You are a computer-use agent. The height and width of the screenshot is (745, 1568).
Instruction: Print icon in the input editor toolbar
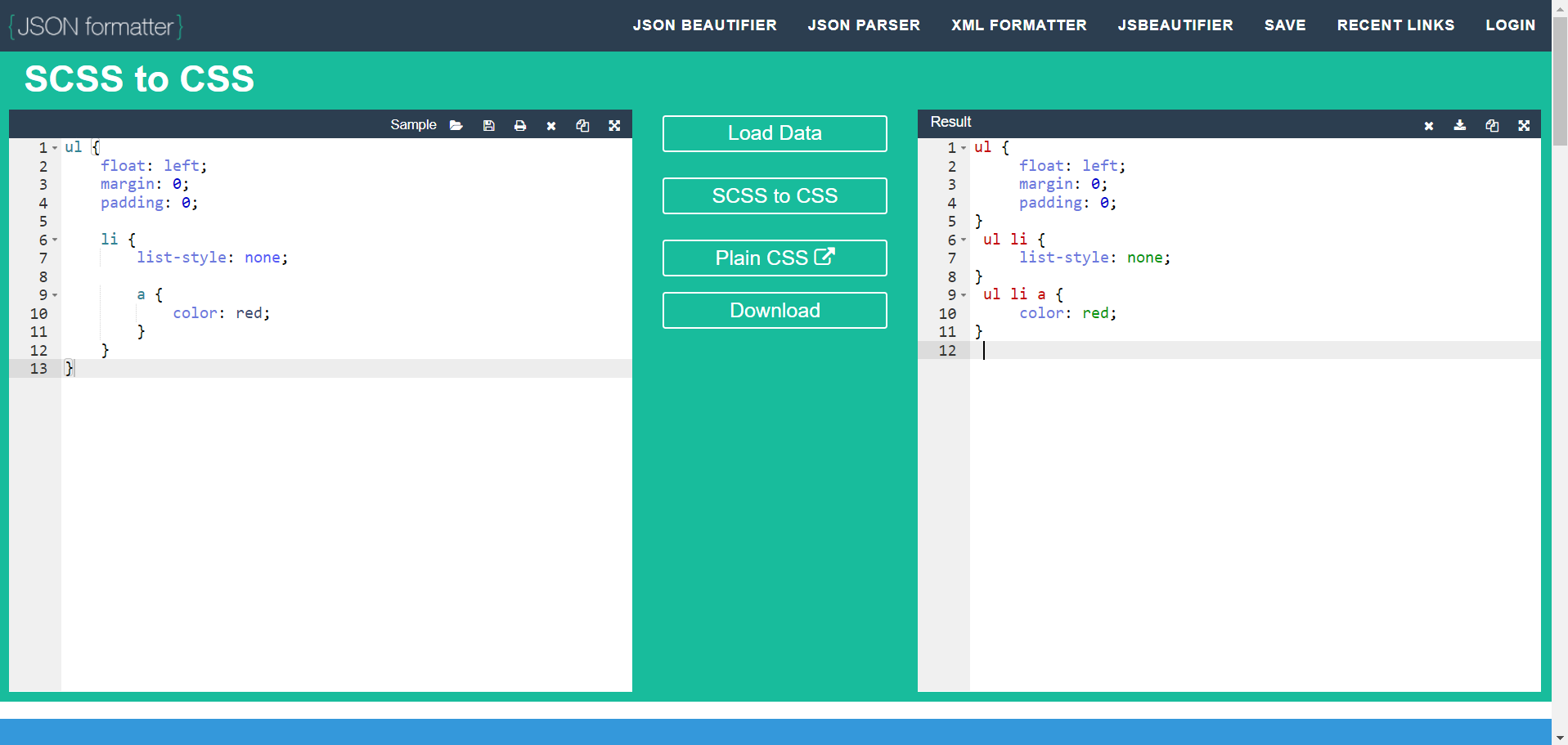coord(520,125)
